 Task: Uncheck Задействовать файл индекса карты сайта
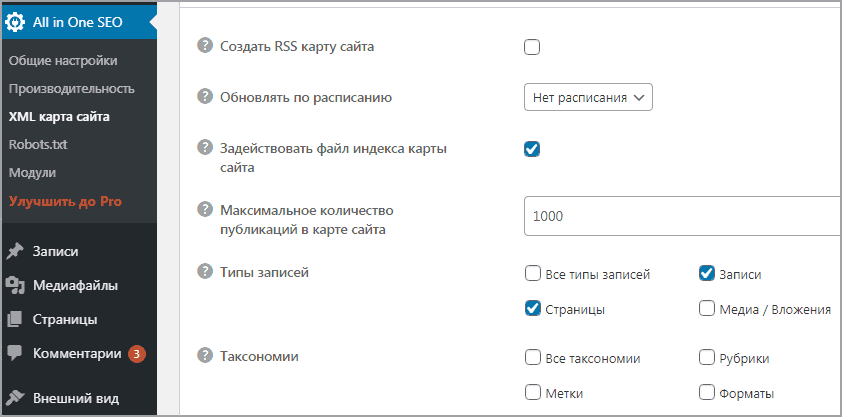[532, 149]
